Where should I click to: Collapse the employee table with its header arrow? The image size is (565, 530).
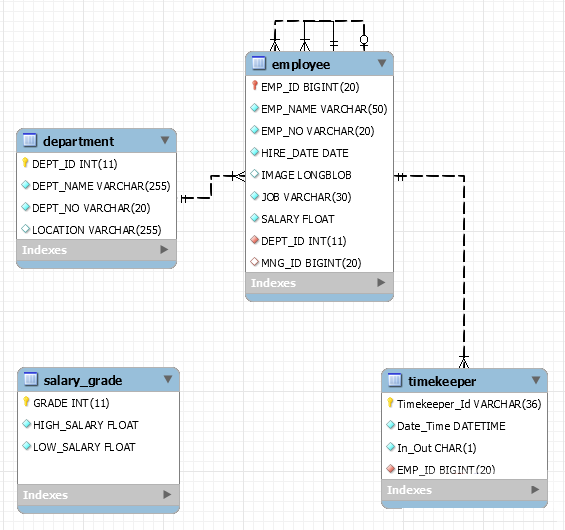(x=382, y=63)
